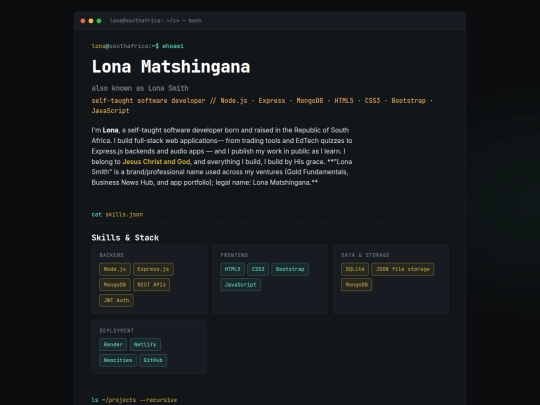540x405 pixels.
Task: Click the DATA & STORAGE card label
Action: pyautogui.click(x=365, y=255)
